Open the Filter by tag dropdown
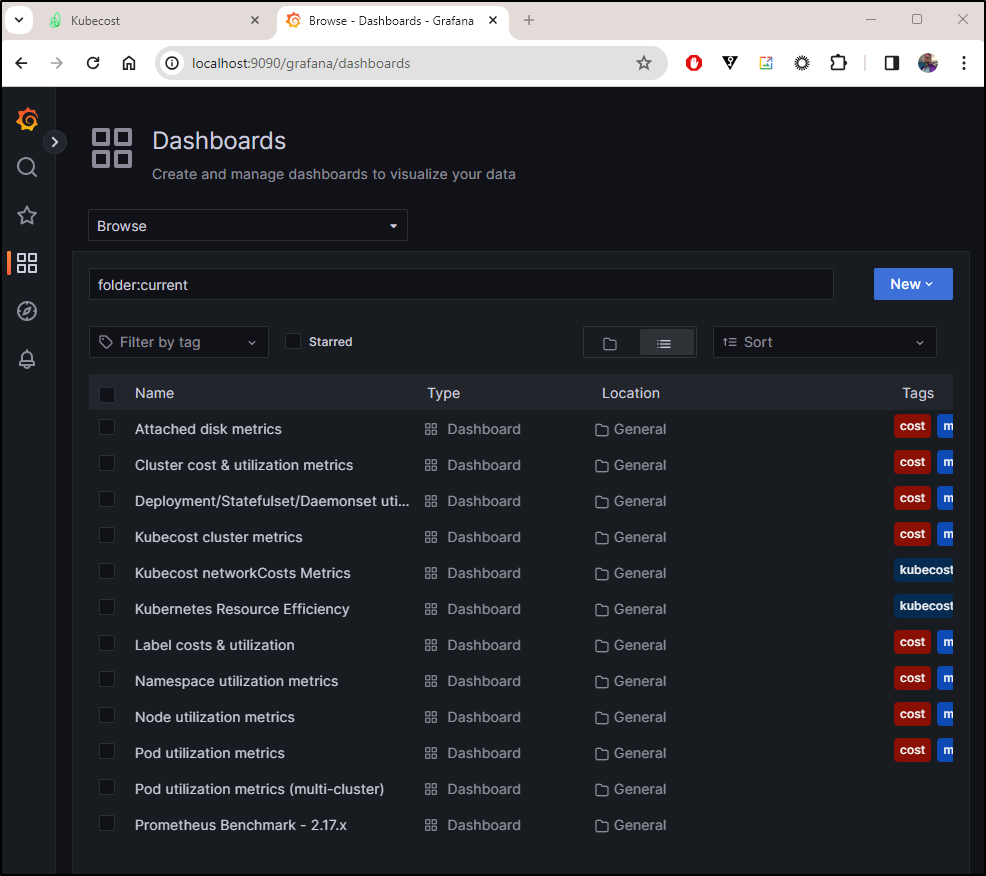Viewport: 986px width, 876px height. 179,342
